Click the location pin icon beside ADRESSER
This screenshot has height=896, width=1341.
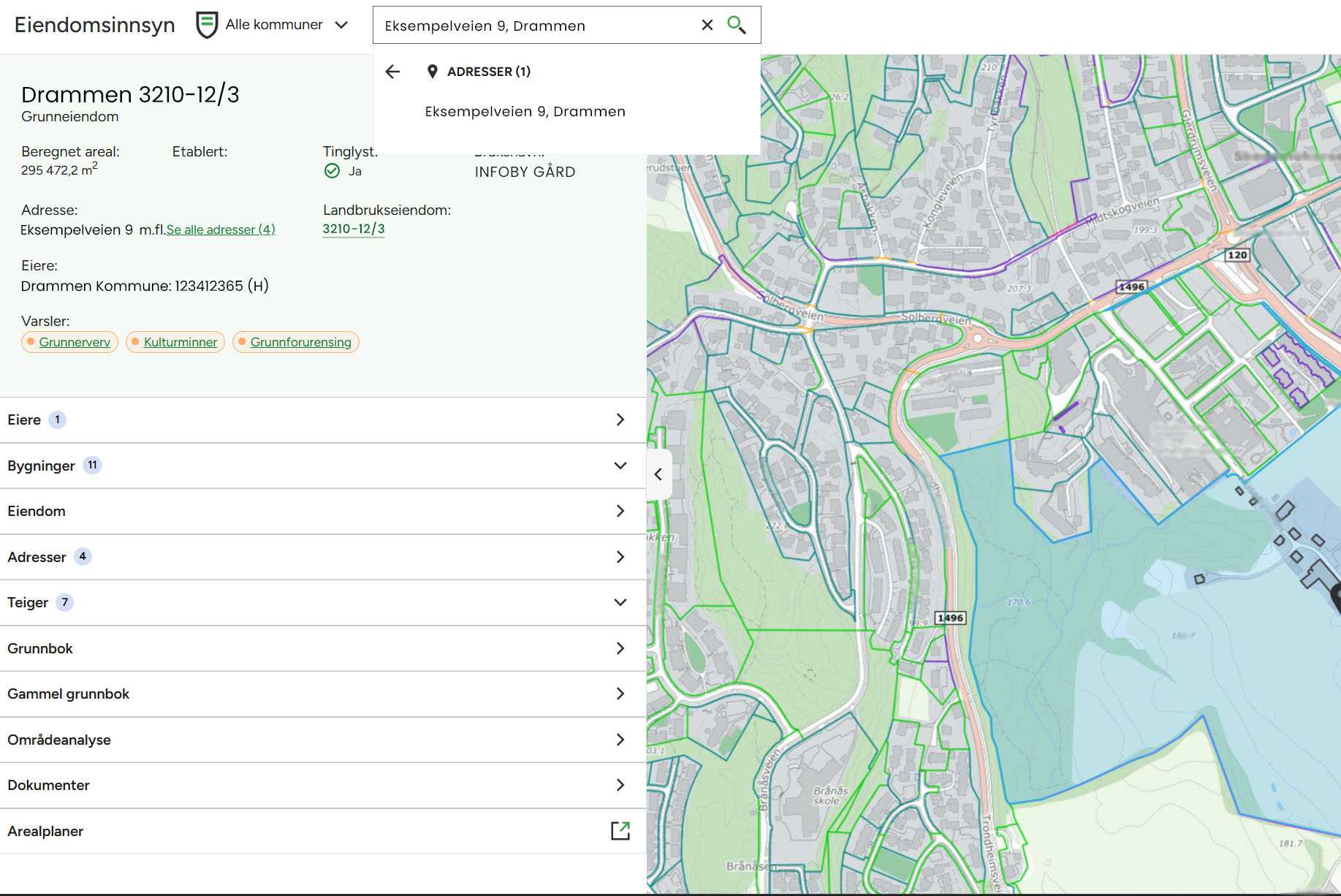(433, 72)
